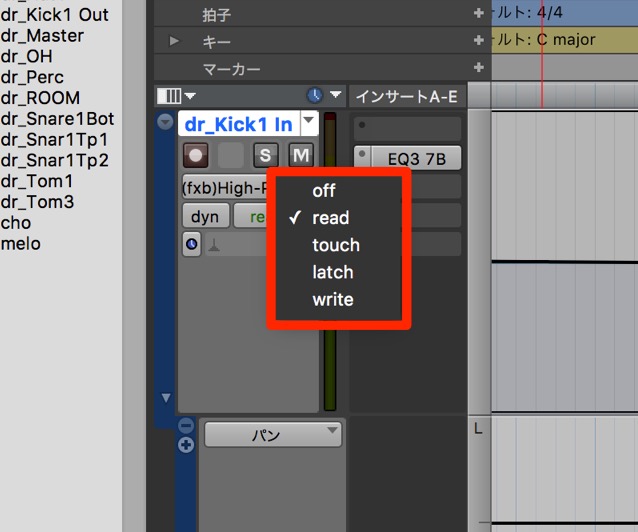Screen dimensions: 638x532
Task: Select melo in the track list
Action: [20, 244]
